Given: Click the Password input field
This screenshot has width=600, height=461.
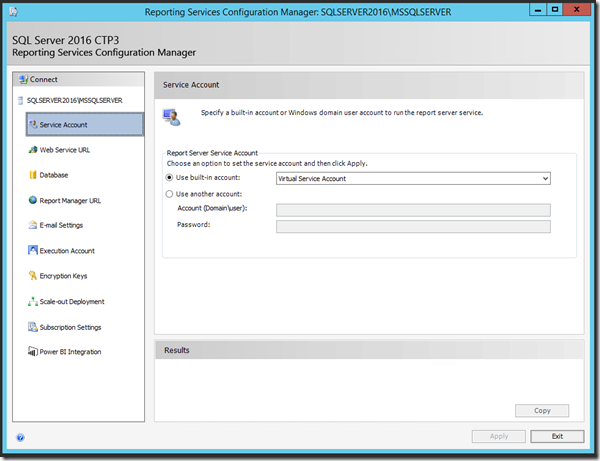Looking at the screenshot, I should coord(413,227).
